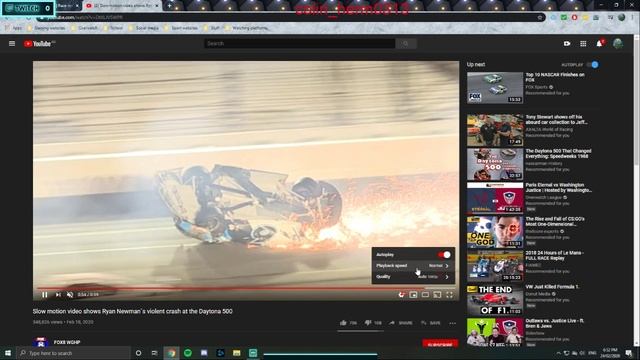Toggle the Autoplay switch in player settings
This screenshot has width=640, height=360.
click(444, 255)
